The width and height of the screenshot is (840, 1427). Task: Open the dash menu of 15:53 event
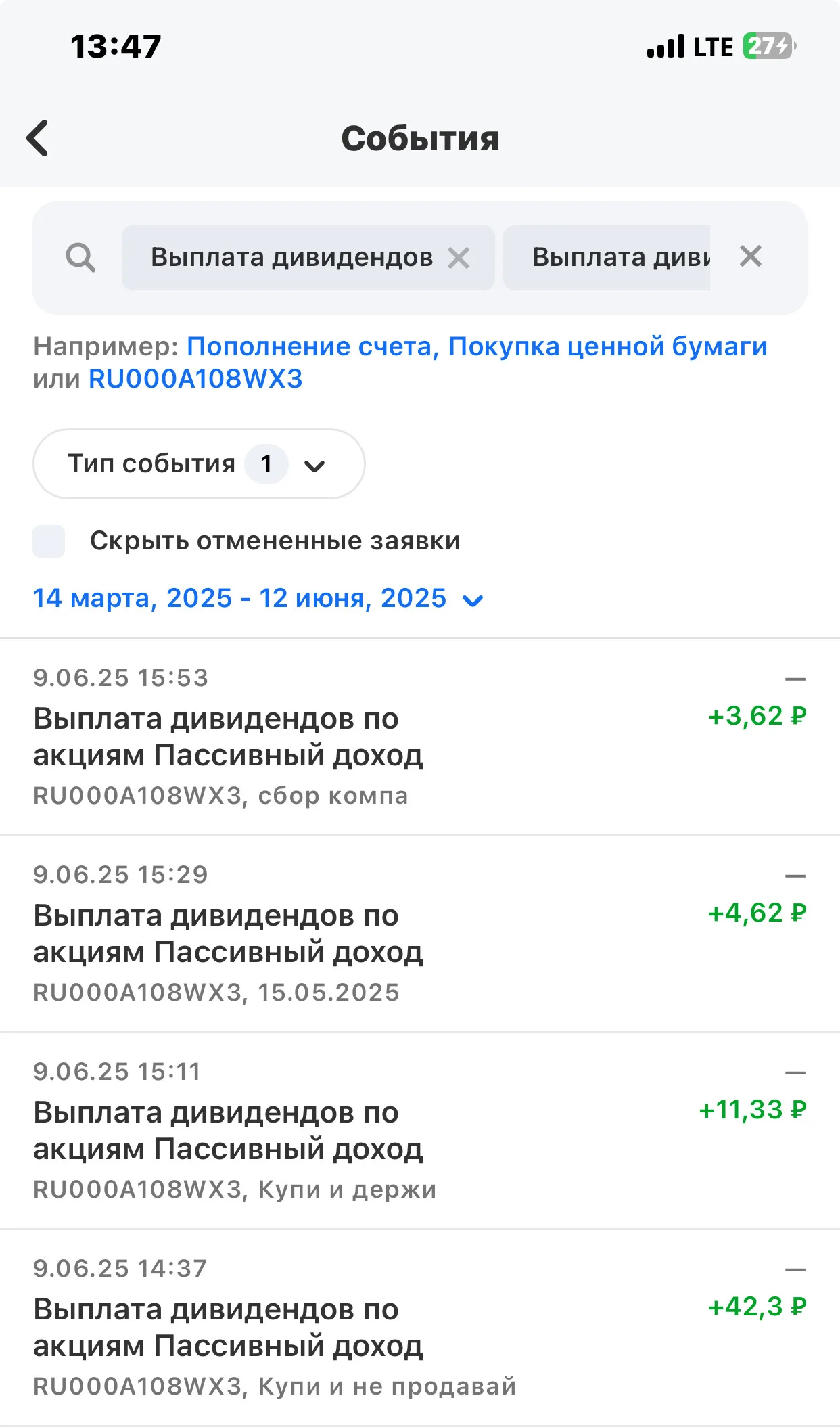coord(795,679)
